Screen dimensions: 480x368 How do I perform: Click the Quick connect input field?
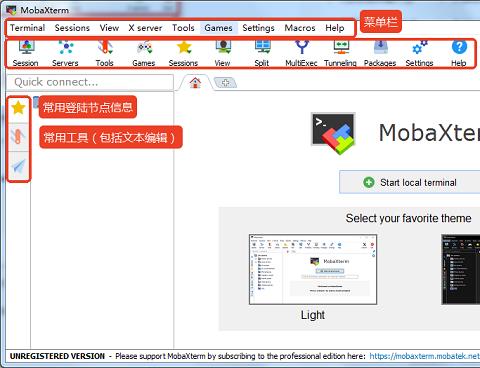point(90,82)
